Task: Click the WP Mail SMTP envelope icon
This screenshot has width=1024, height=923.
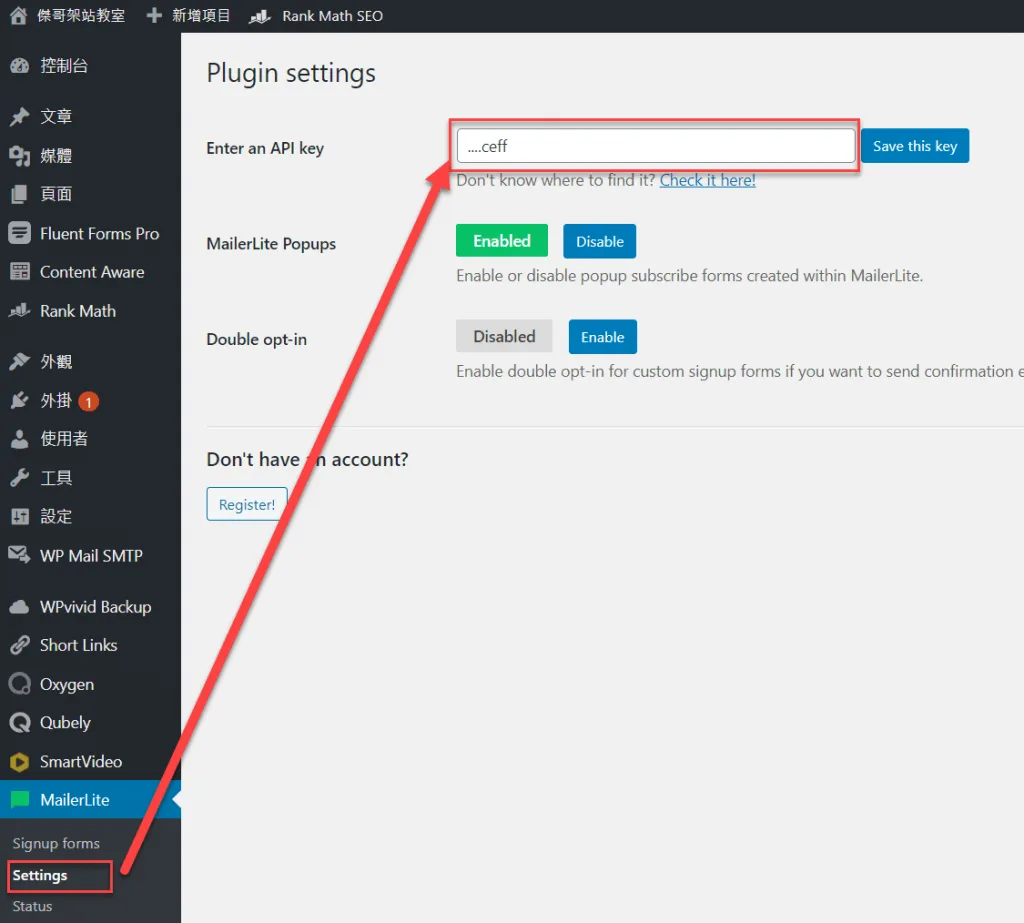Action: [x=19, y=555]
